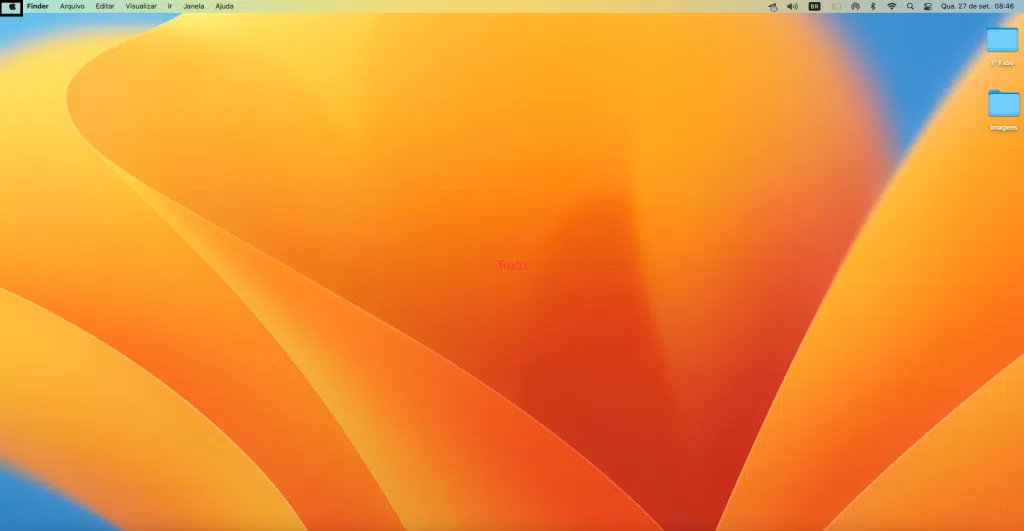The width and height of the screenshot is (1024, 531).
Task: Open the Ir menu
Action: coord(170,7)
